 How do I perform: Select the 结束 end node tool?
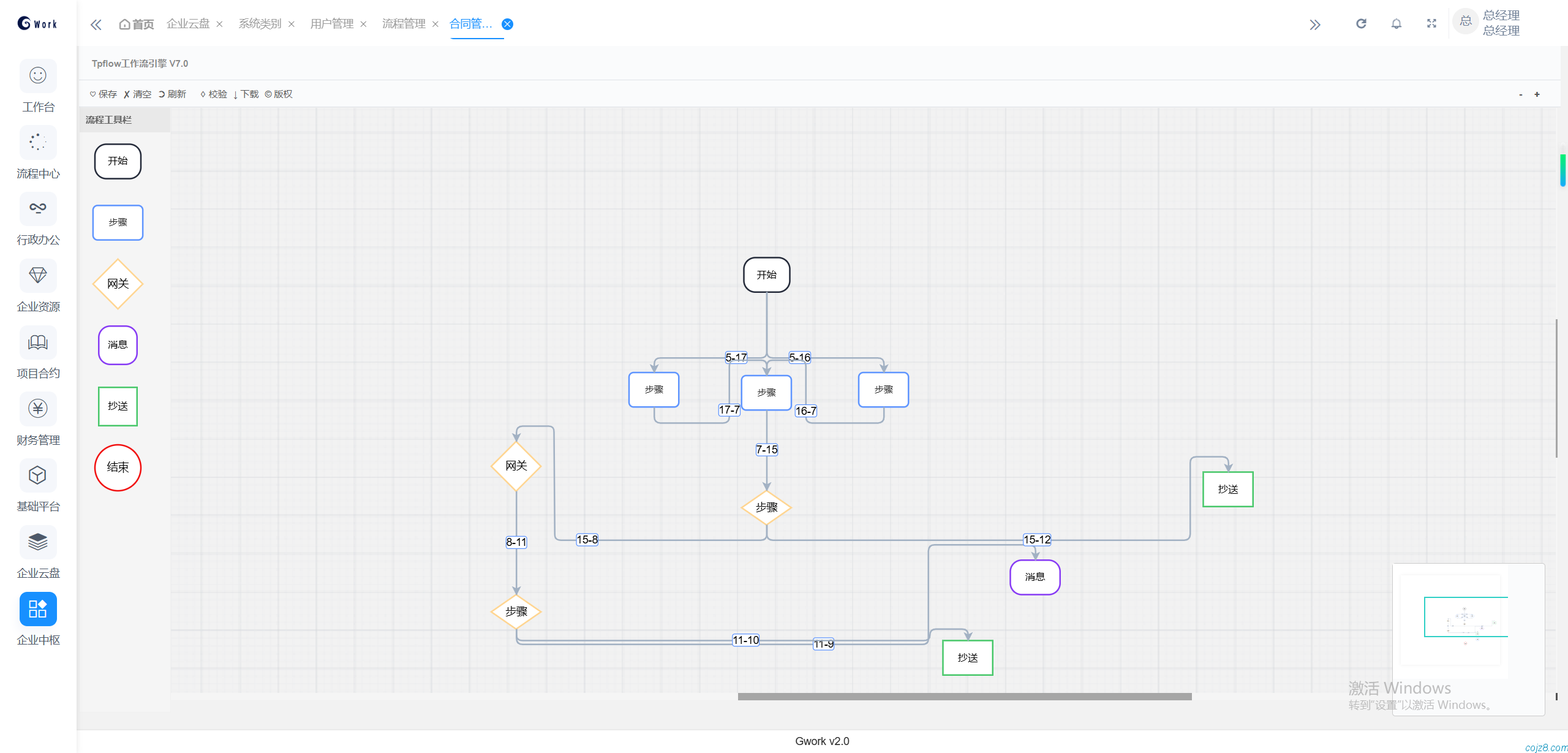click(118, 467)
